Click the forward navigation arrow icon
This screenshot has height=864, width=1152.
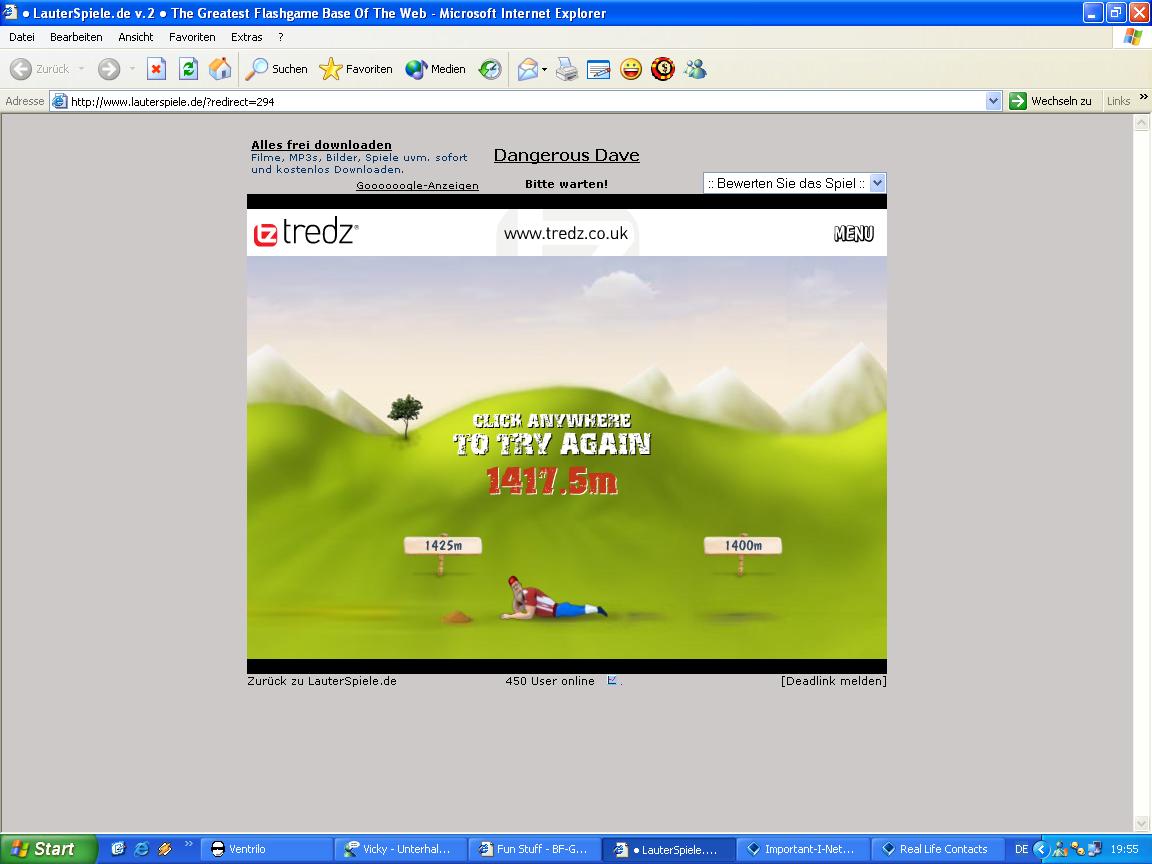[x=109, y=69]
